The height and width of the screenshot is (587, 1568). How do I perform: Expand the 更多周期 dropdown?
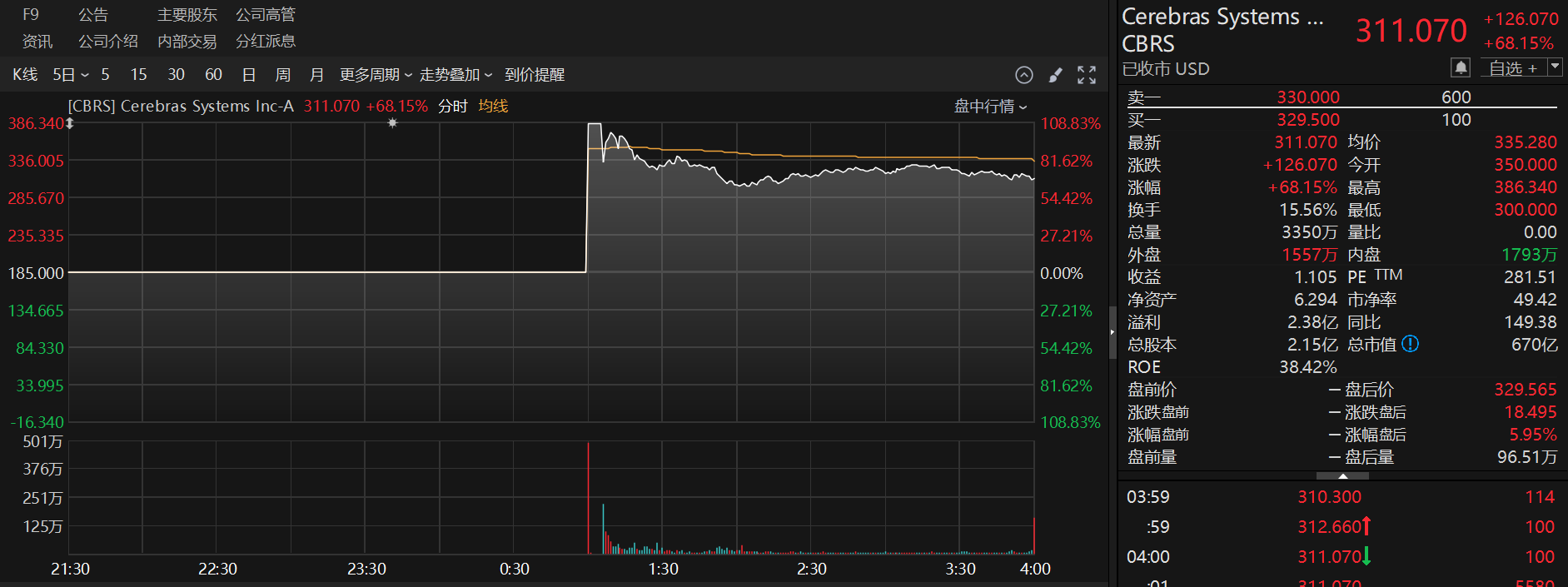click(376, 75)
